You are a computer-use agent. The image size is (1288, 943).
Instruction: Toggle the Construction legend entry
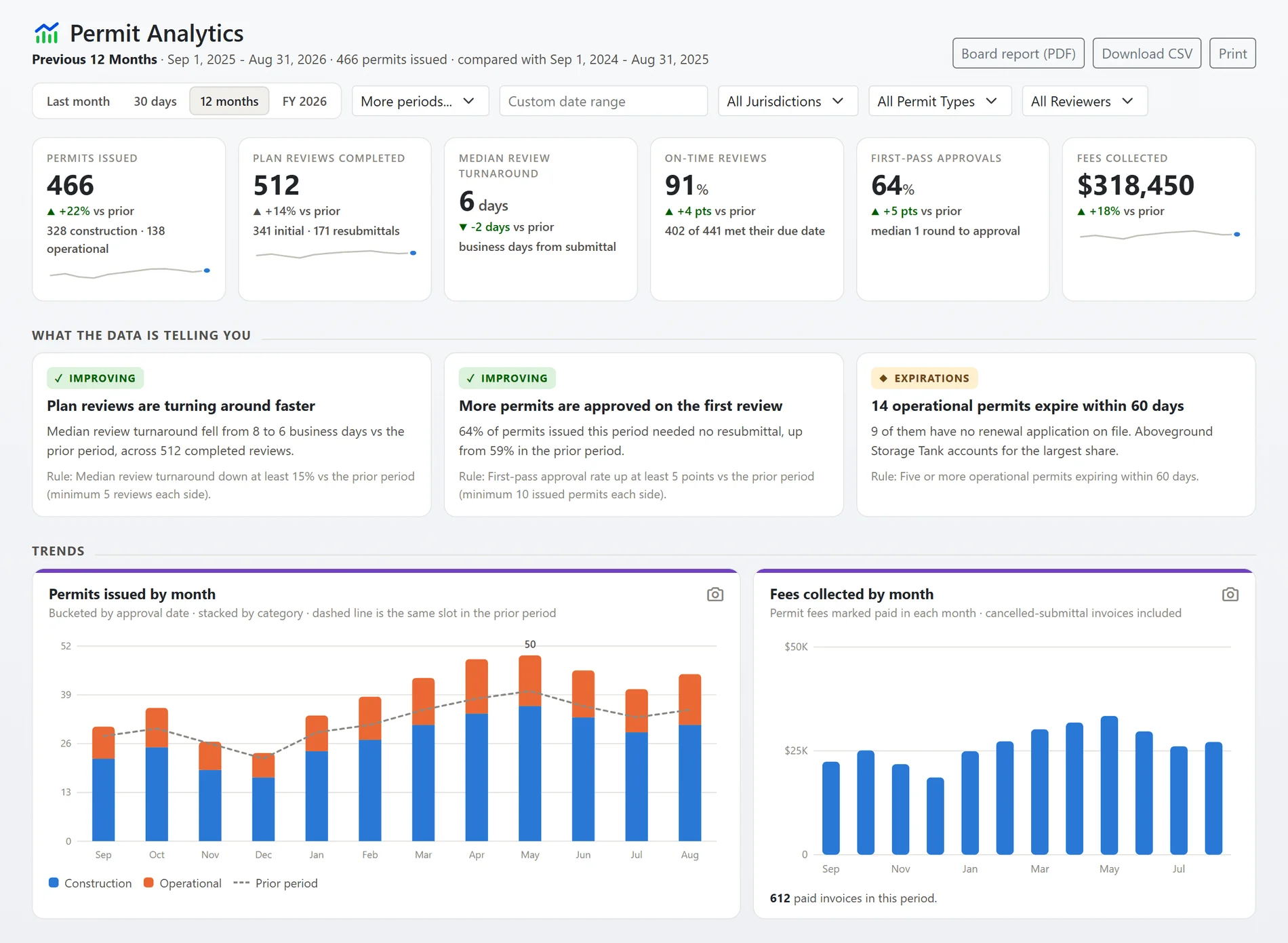tap(90, 883)
